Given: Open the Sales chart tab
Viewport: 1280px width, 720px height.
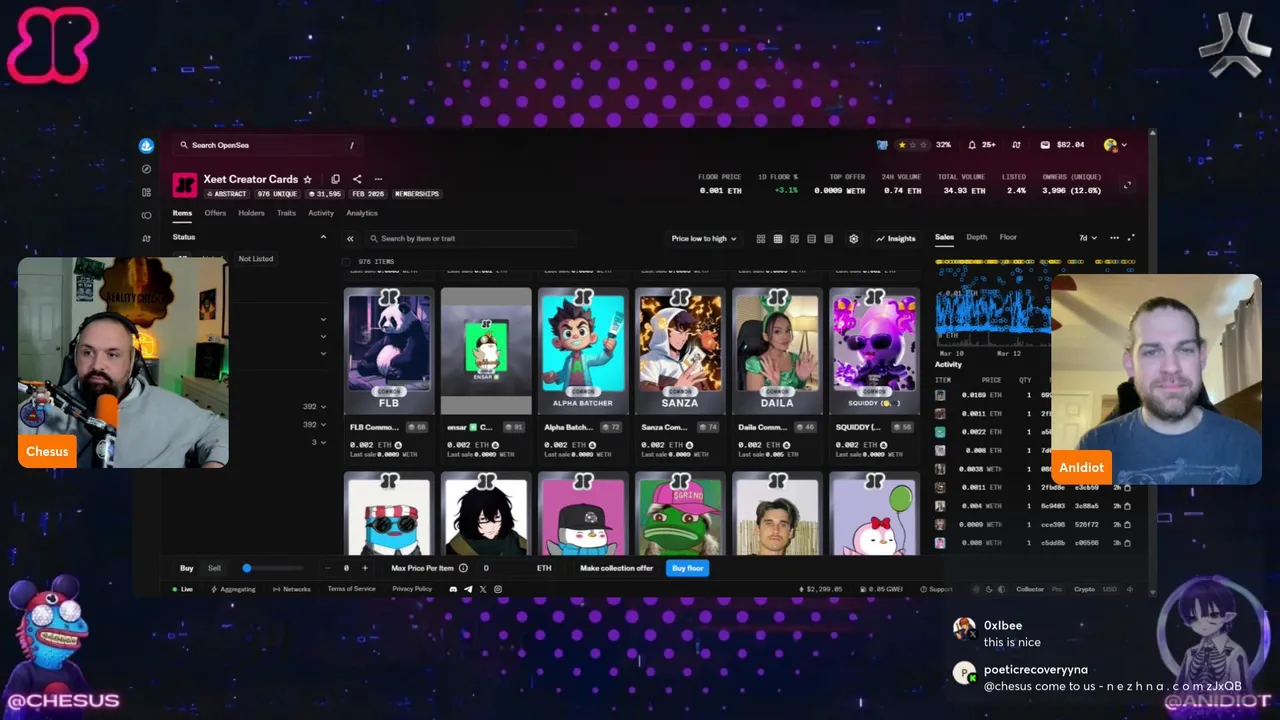Looking at the screenshot, I should pyautogui.click(x=944, y=237).
